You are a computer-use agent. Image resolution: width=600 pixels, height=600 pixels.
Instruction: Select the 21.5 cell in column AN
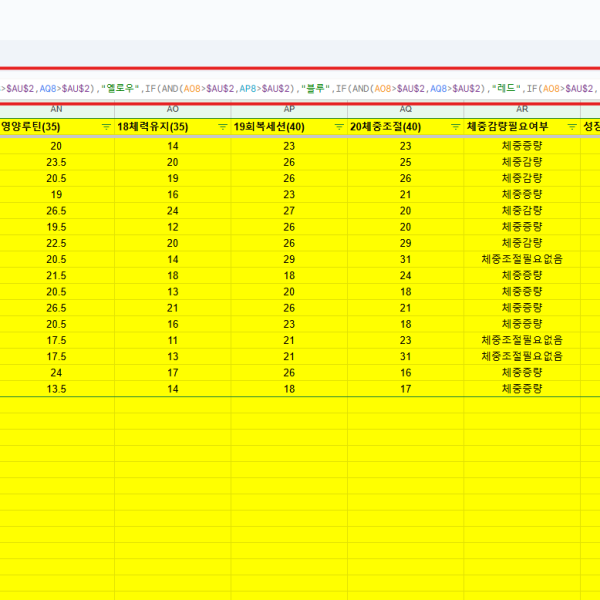(x=57, y=276)
